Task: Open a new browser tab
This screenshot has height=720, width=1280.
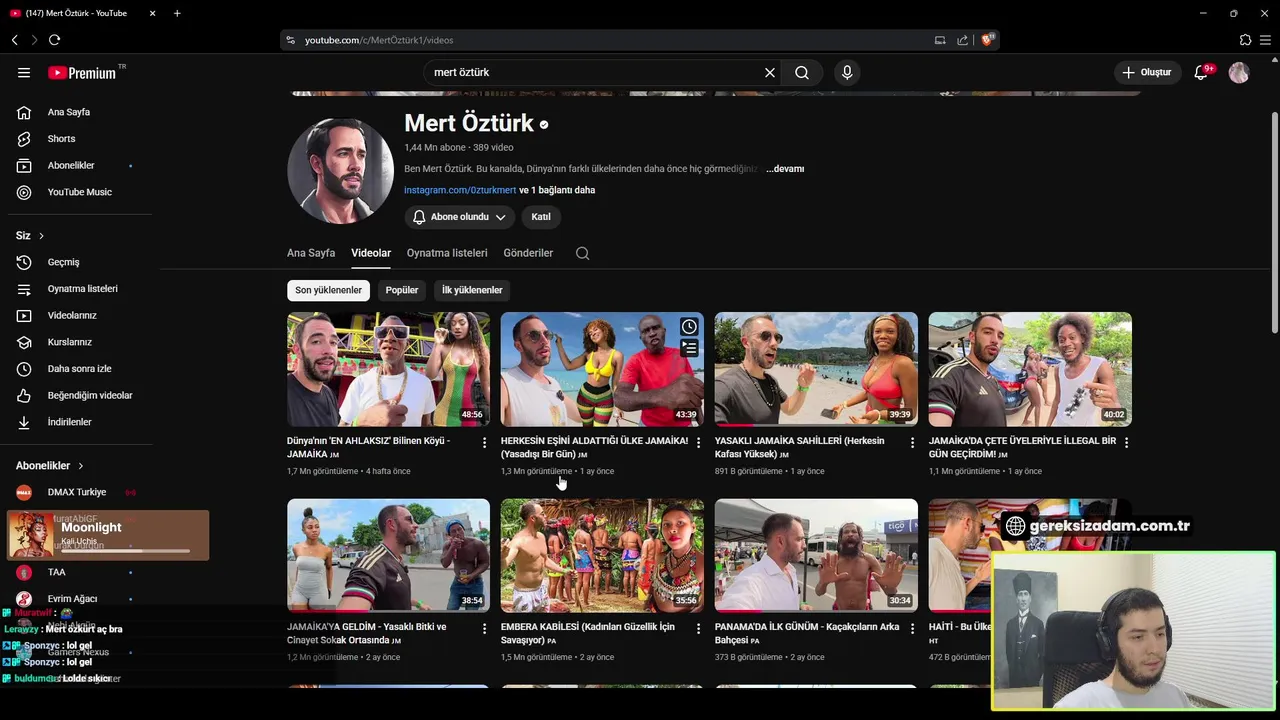Action: [177, 13]
